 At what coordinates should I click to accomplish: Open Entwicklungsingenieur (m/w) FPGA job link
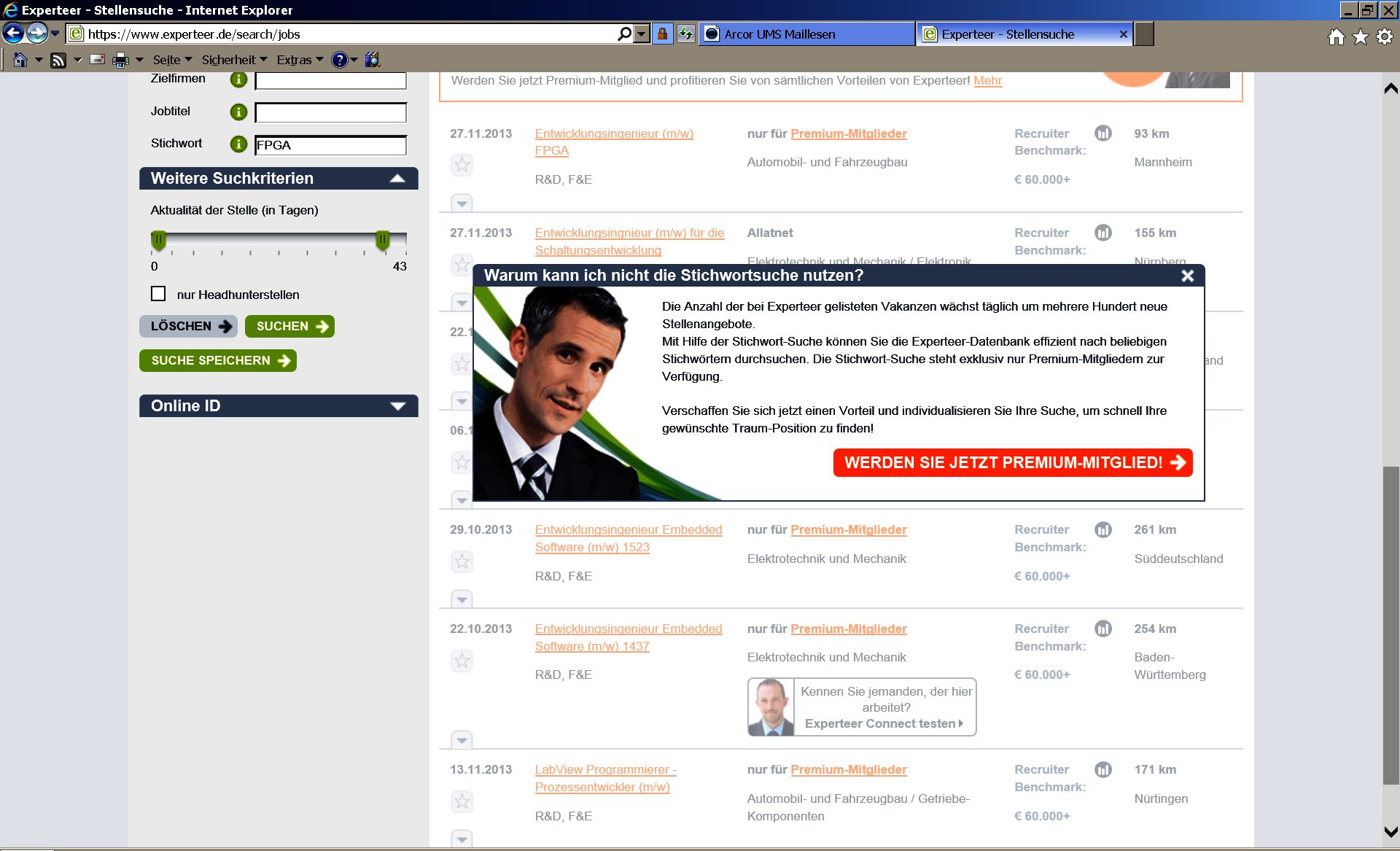(x=614, y=142)
